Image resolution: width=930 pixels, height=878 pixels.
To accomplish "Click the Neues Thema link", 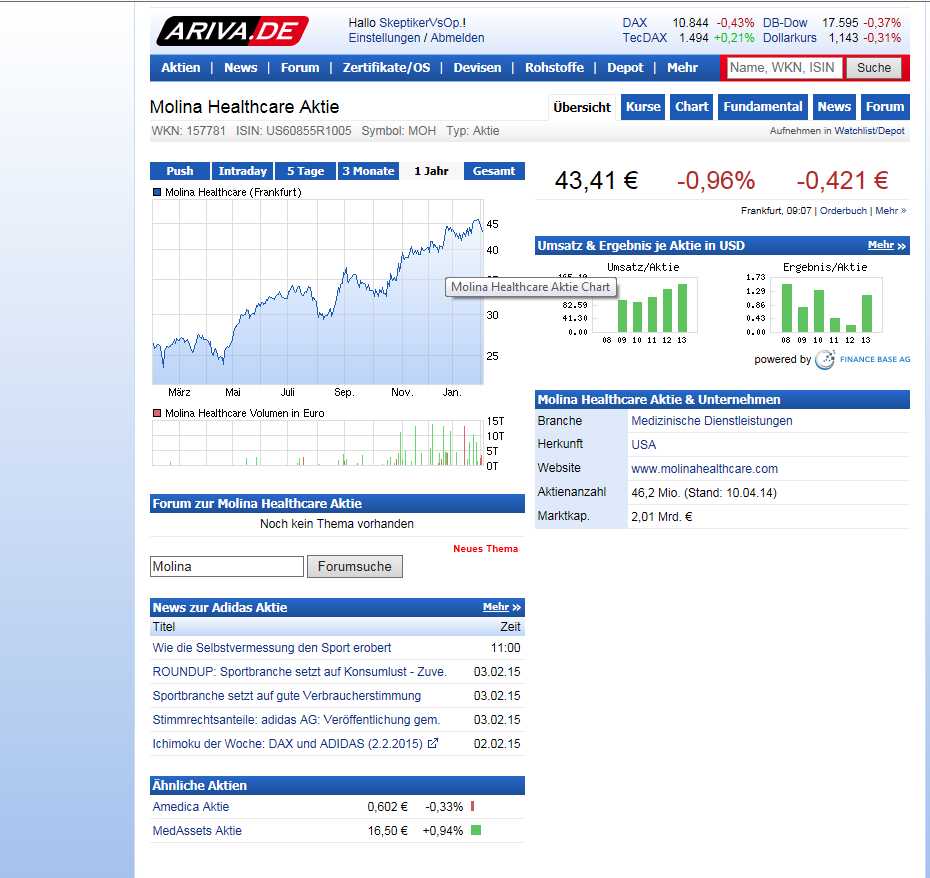I will 486,549.
